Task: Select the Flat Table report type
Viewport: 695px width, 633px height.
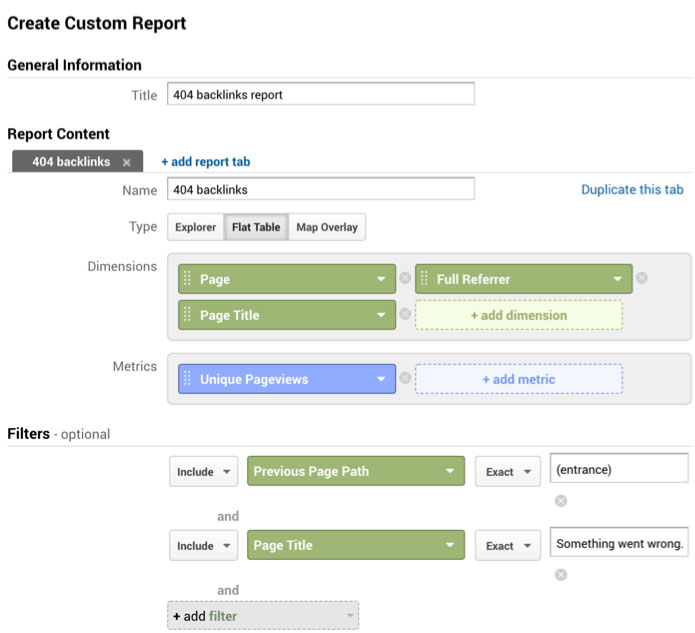Action: pyautogui.click(x=256, y=227)
